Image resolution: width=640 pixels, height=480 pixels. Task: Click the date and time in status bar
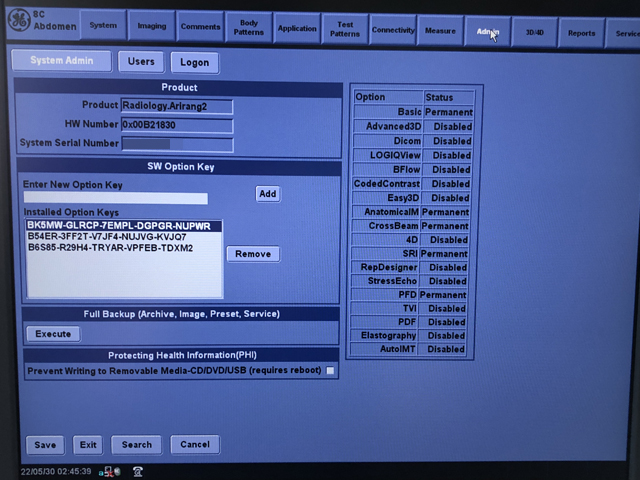[56, 472]
